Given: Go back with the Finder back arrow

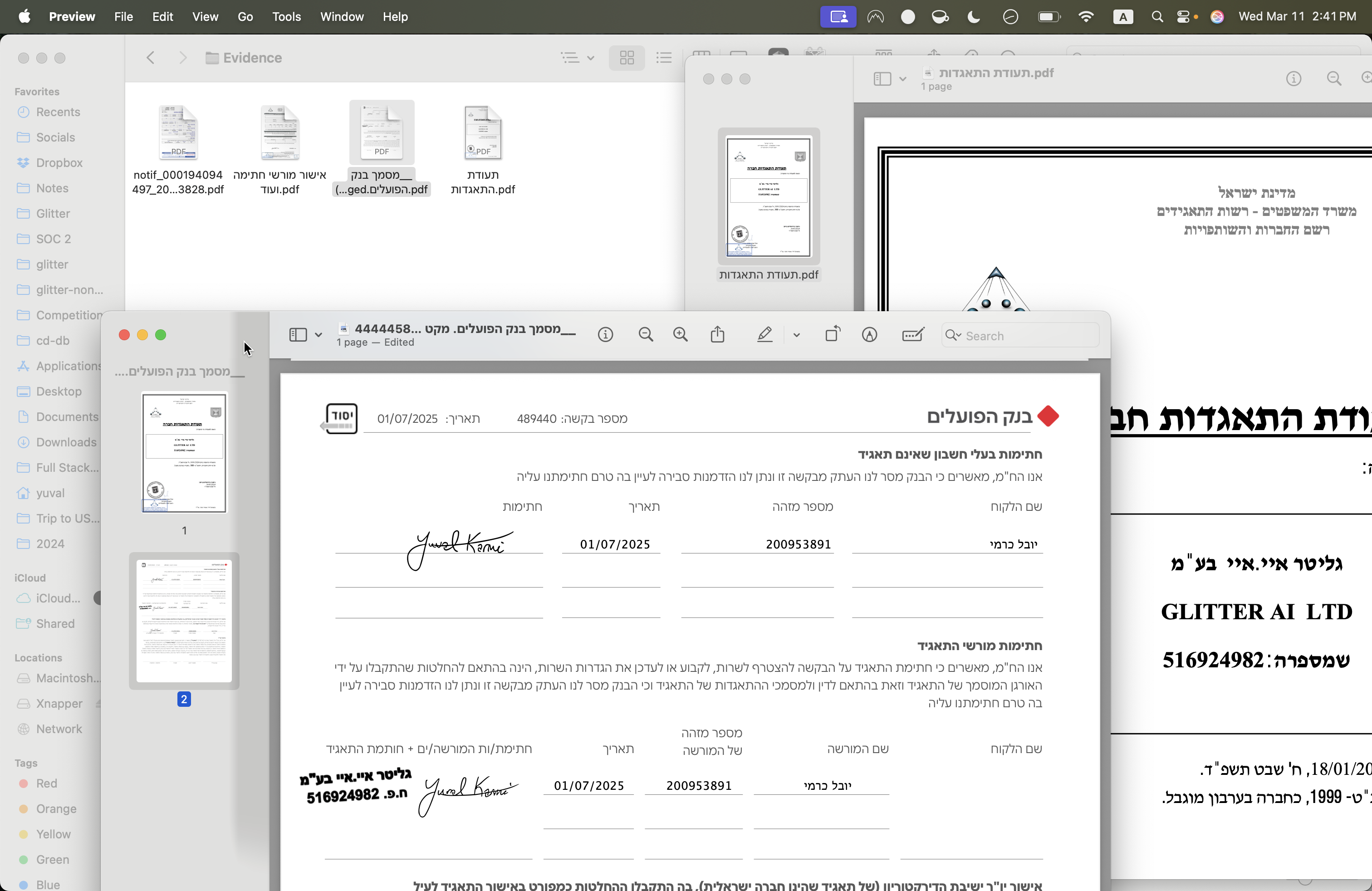Looking at the screenshot, I should point(151,58).
